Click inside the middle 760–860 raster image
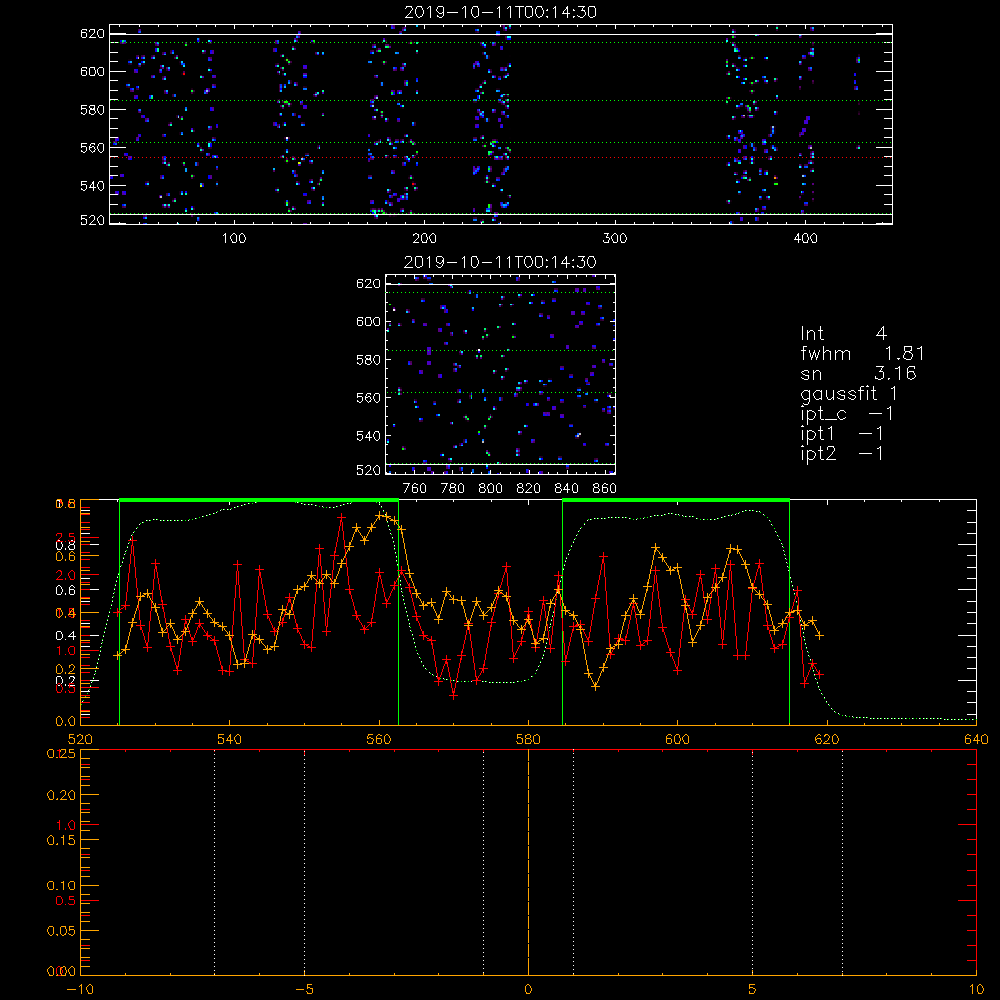The image size is (1000, 1000). tap(501, 374)
